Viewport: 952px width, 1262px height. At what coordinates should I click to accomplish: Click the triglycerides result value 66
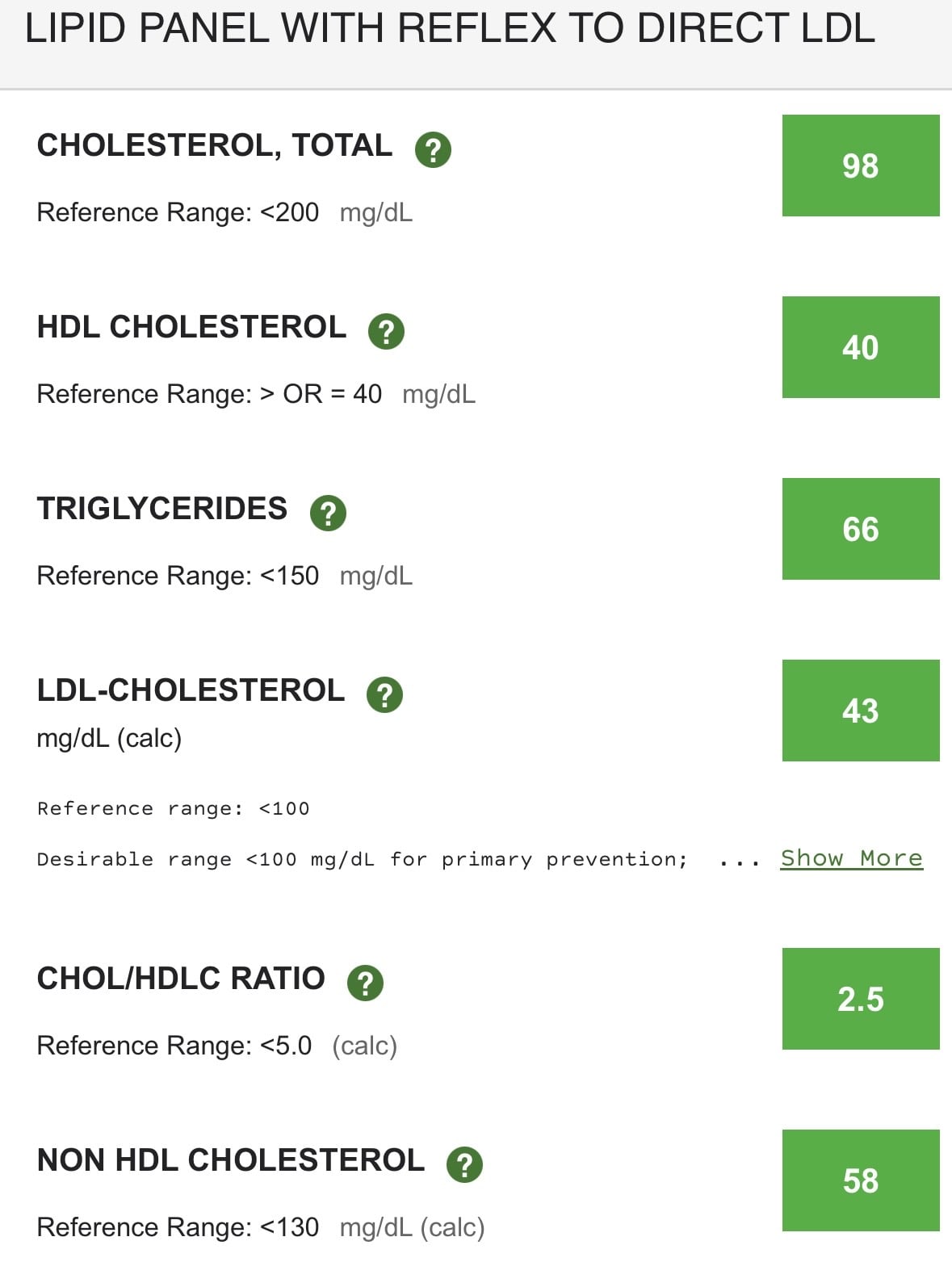click(x=861, y=529)
